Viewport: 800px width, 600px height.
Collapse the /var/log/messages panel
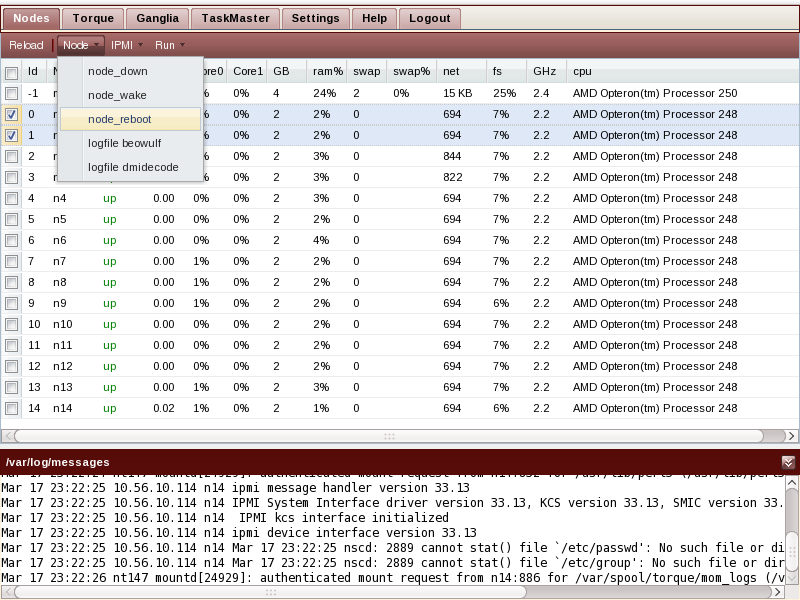[x=788, y=462]
